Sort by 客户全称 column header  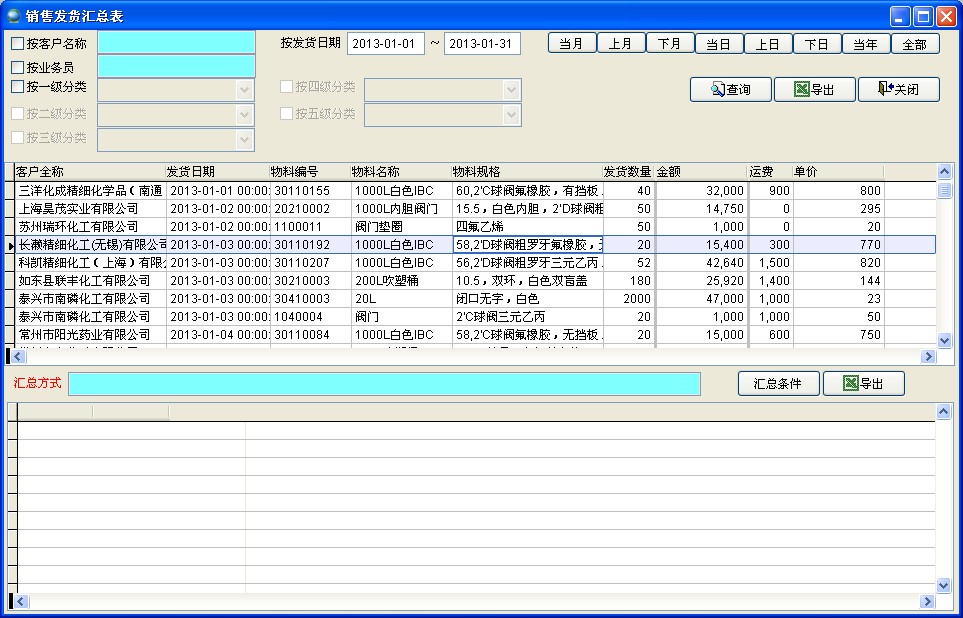tap(88, 172)
